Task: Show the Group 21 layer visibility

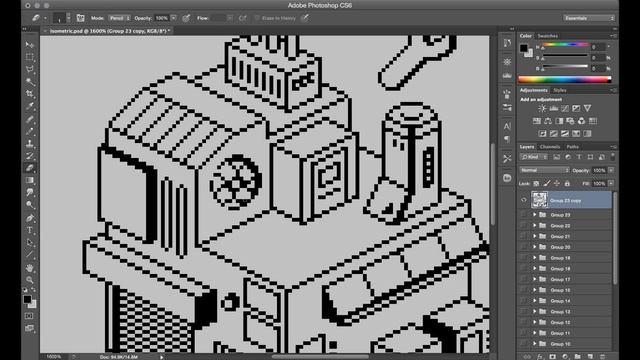Action: [x=524, y=236]
